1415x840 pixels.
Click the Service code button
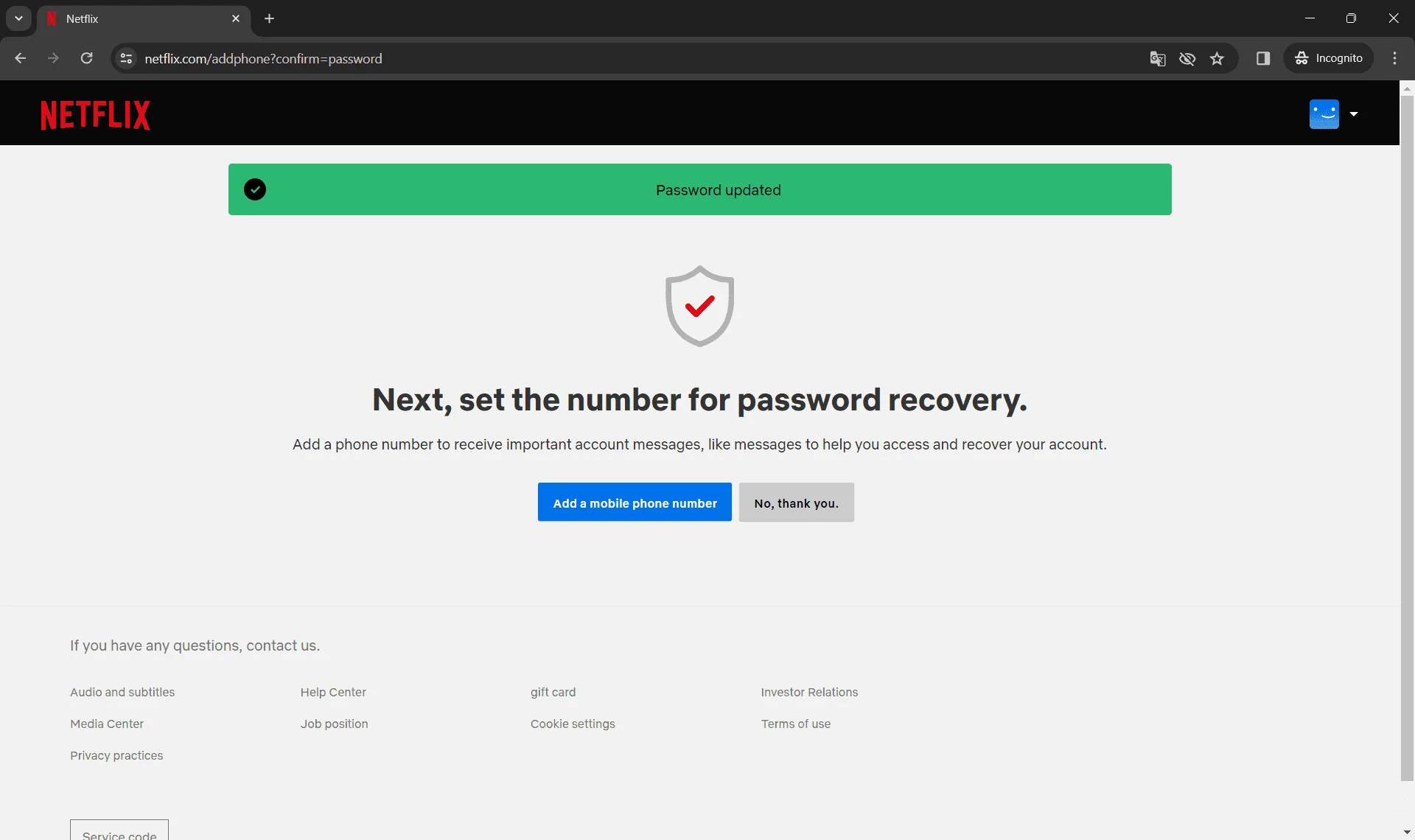(x=119, y=830)
